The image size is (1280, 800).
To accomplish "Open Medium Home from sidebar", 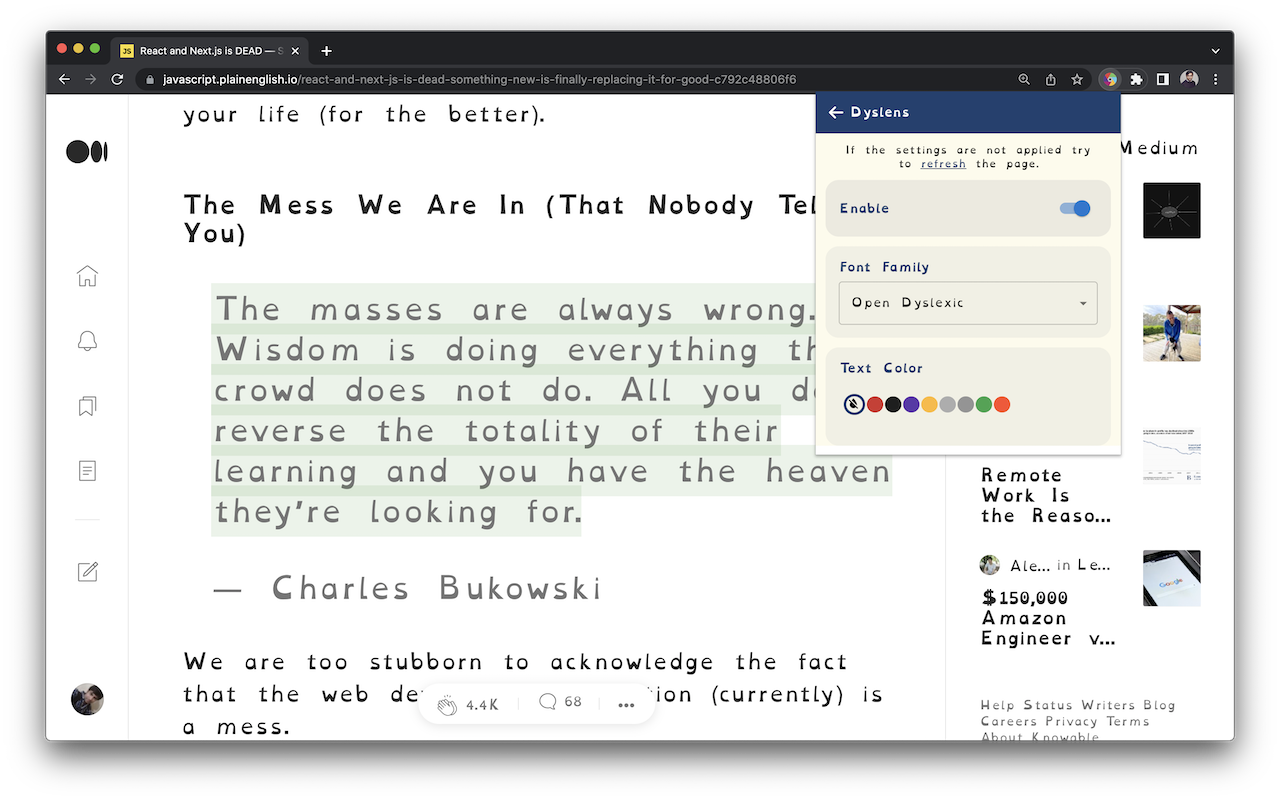I will 87,276.
